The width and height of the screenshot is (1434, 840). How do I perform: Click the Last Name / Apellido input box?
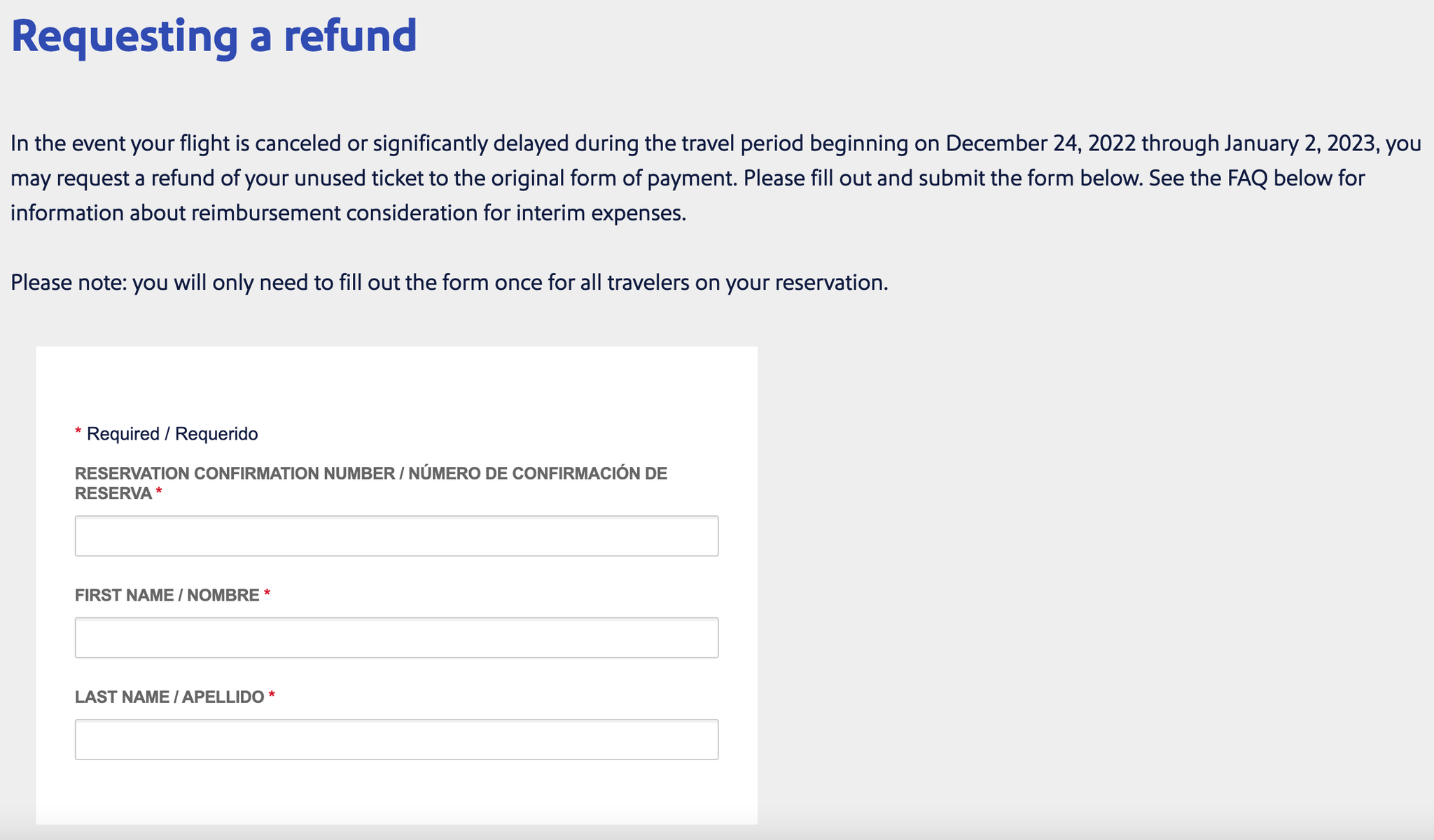(396, 738)
